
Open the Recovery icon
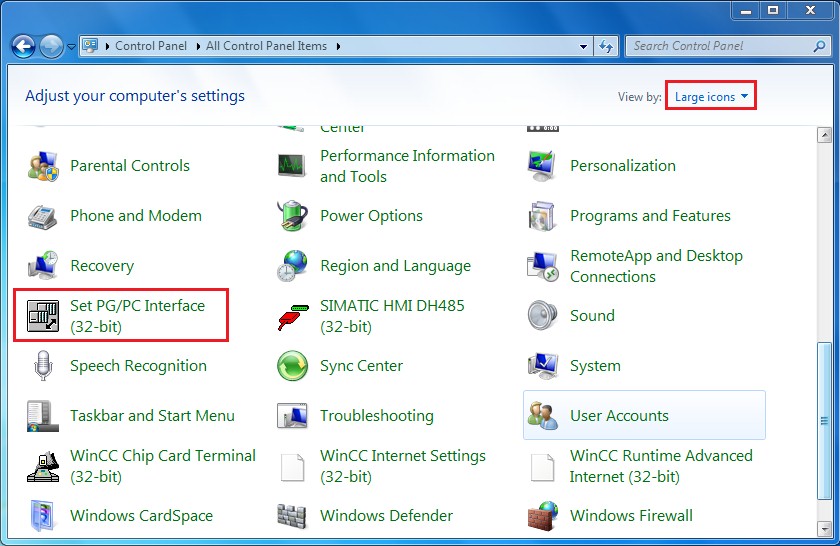click(x=43, y=265)
